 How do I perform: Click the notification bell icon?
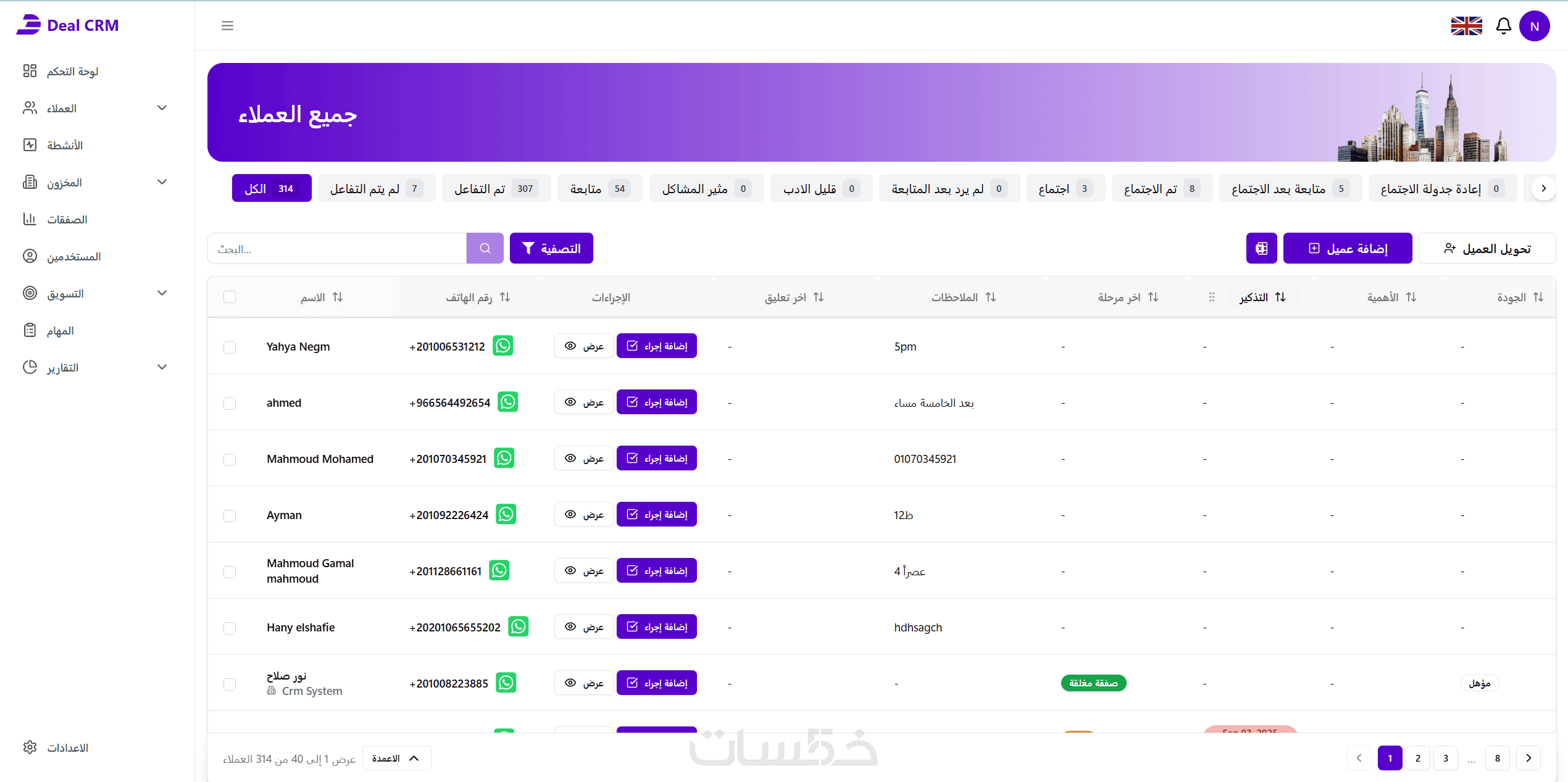(x=1503, y=26)
